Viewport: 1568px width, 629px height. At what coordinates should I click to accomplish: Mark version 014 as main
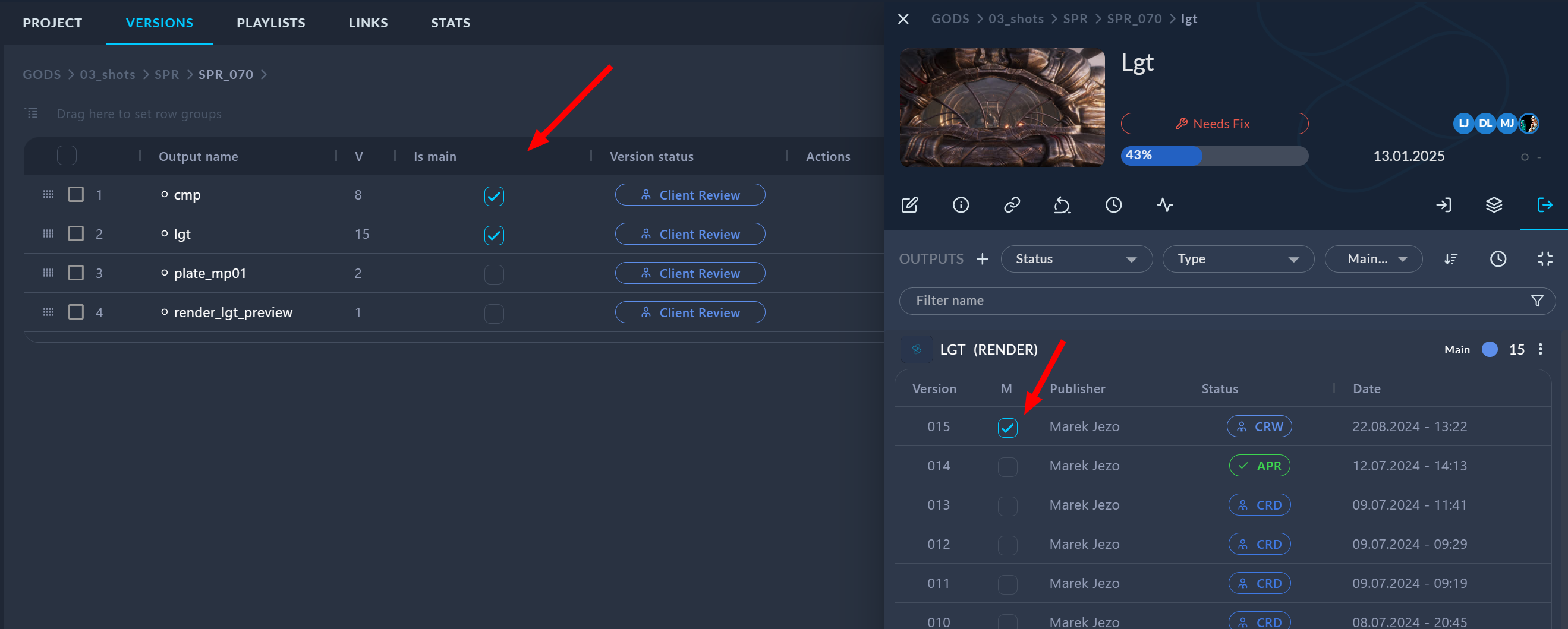(x=1007, y=467)
